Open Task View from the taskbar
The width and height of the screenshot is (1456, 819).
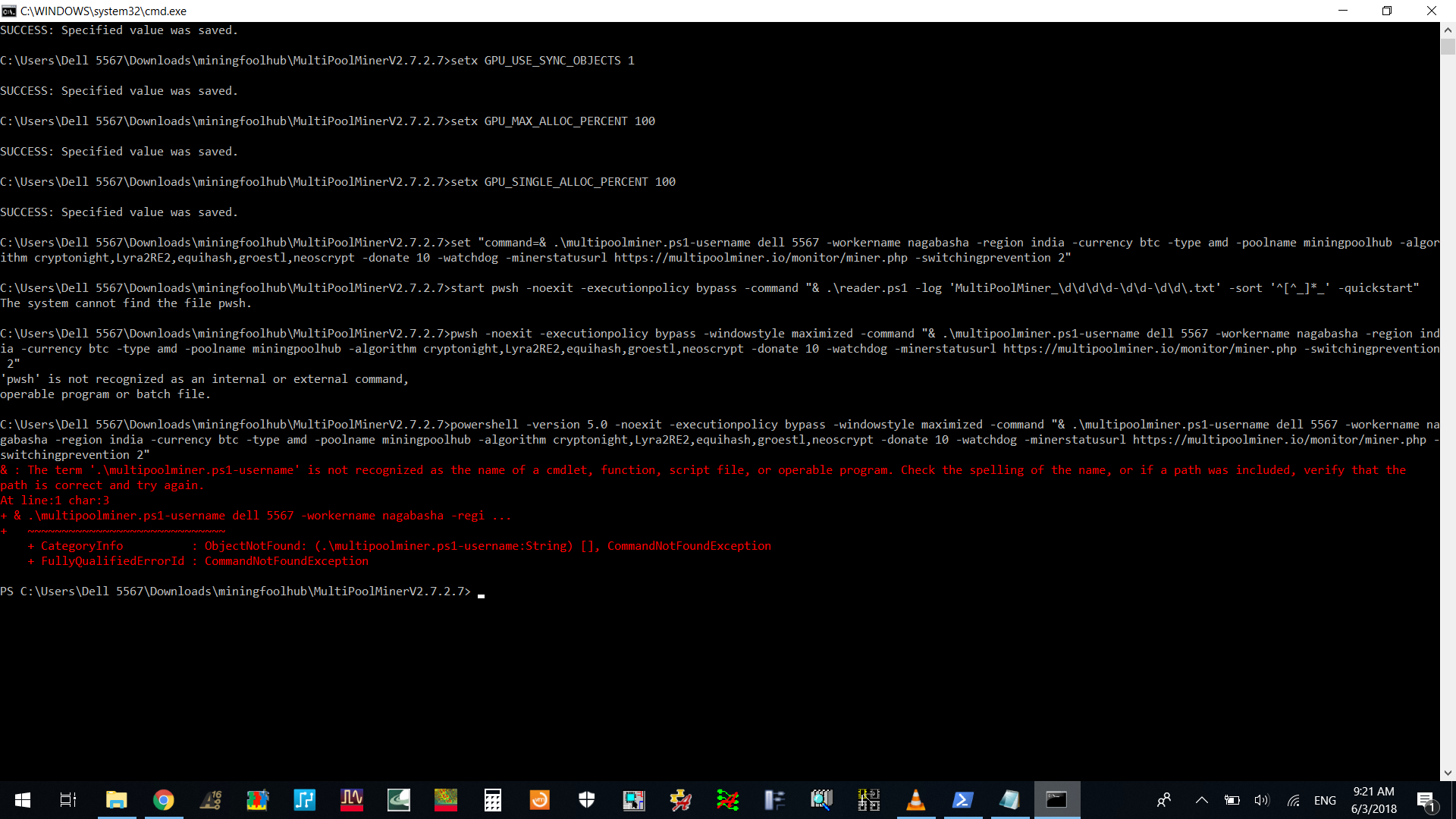(x=67, y=800)
